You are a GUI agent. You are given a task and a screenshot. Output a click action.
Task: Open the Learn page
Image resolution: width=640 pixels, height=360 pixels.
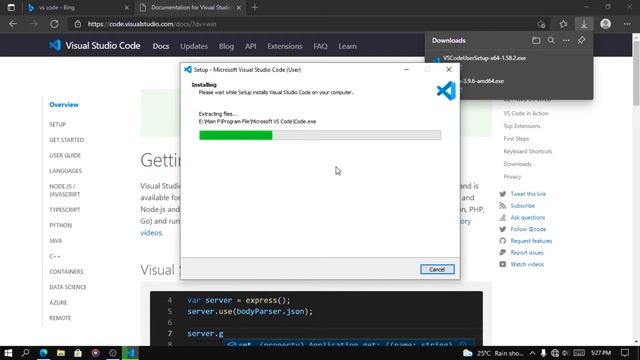click(x=347, y=46)
